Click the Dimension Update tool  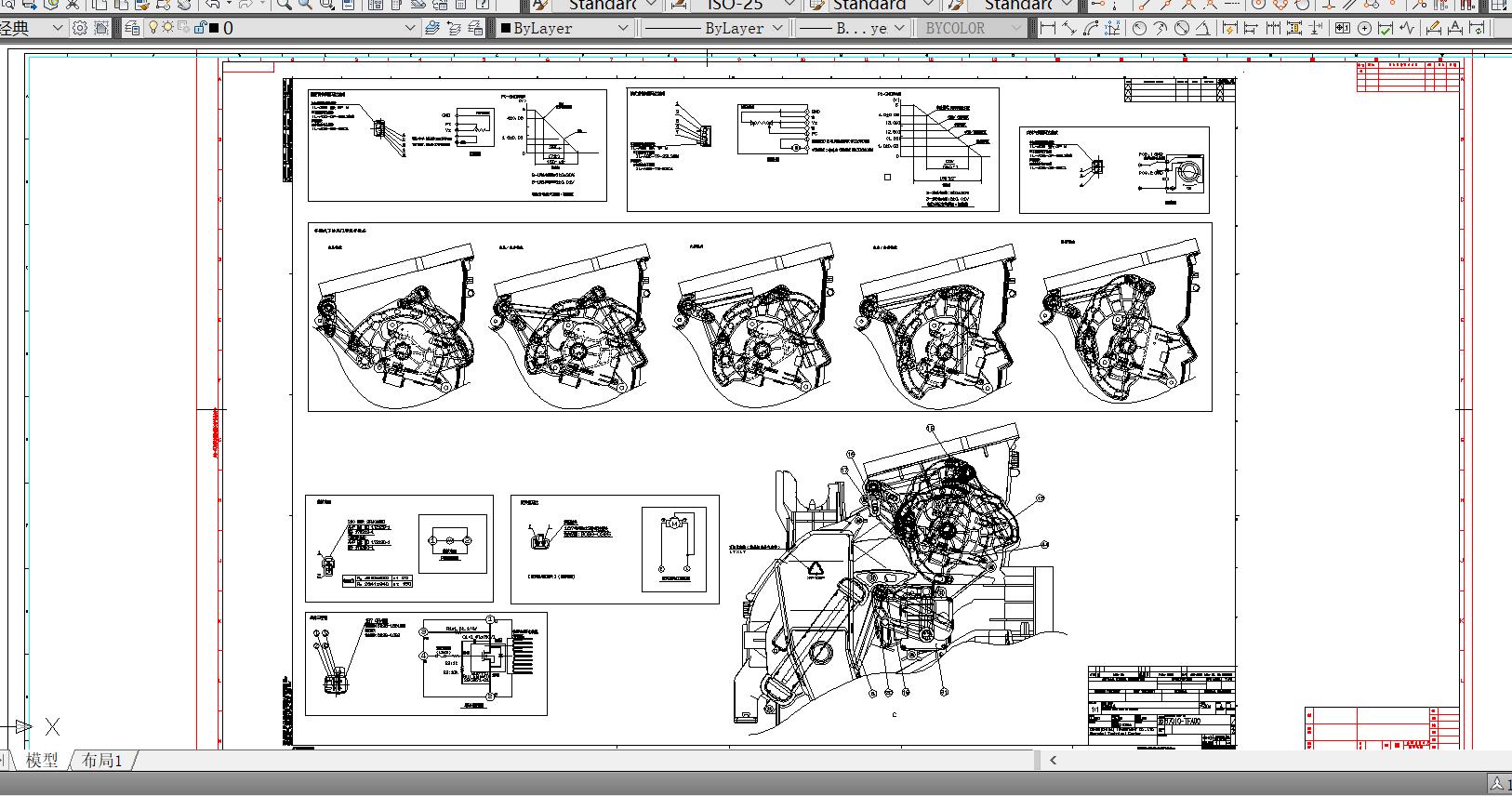(1477, 28)
